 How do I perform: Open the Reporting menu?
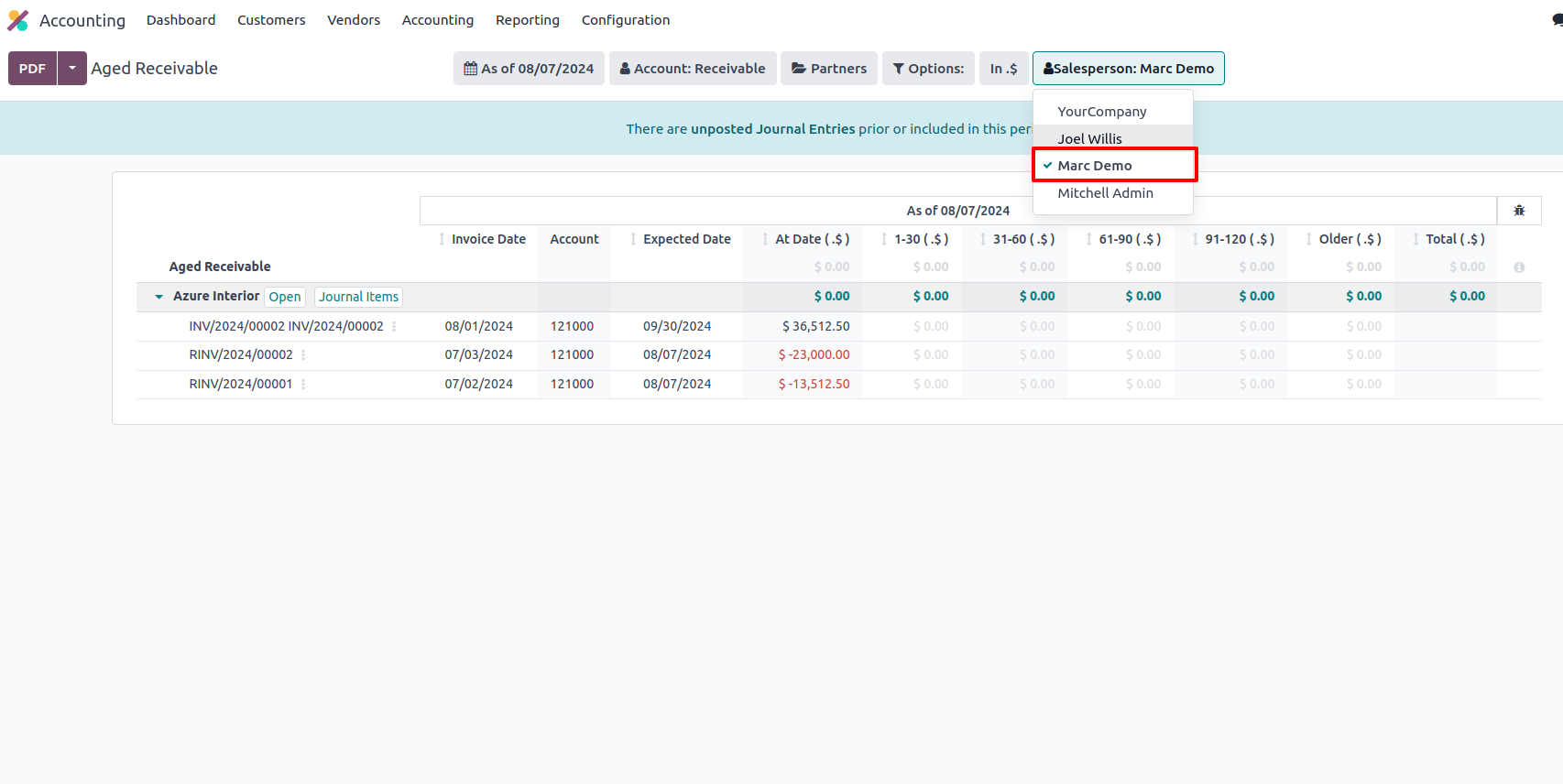point(528,20)
